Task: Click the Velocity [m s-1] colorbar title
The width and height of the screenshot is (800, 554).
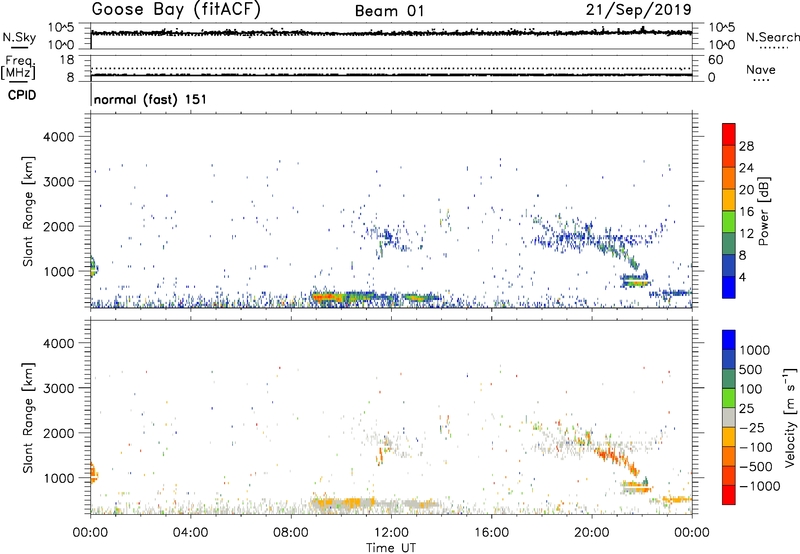Action: (x=790, y=417)
